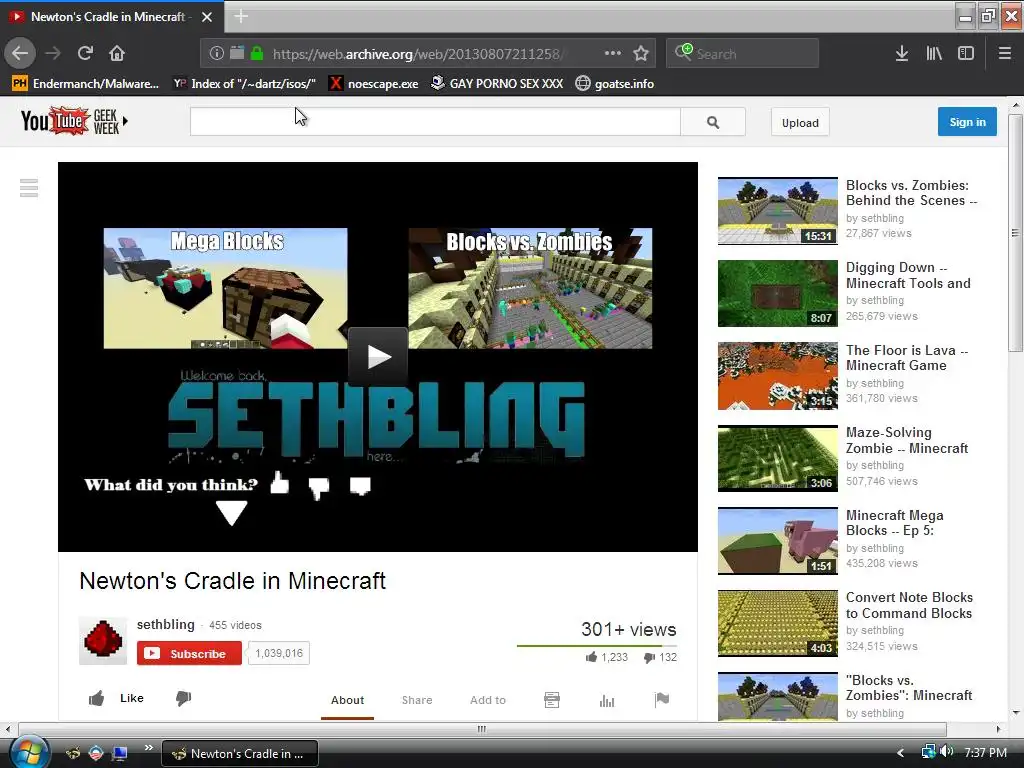The image size is (1024, 768).
Task: Click the sethbling channel avatar
Action: pyautogui.click(x=103, y=640)
